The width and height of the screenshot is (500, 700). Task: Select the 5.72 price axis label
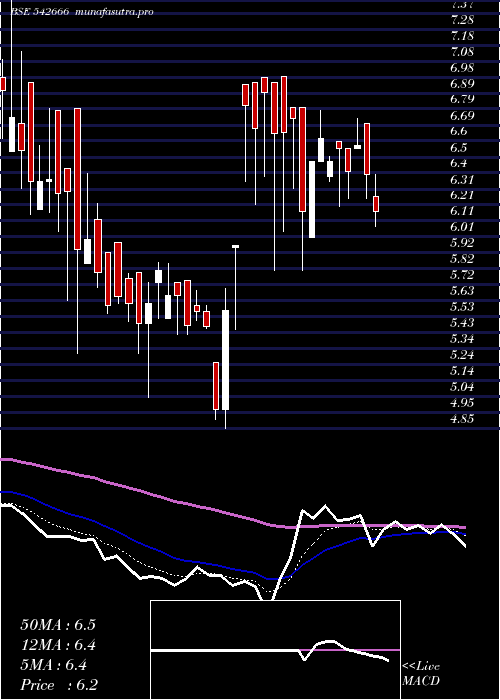coord(462,275)
